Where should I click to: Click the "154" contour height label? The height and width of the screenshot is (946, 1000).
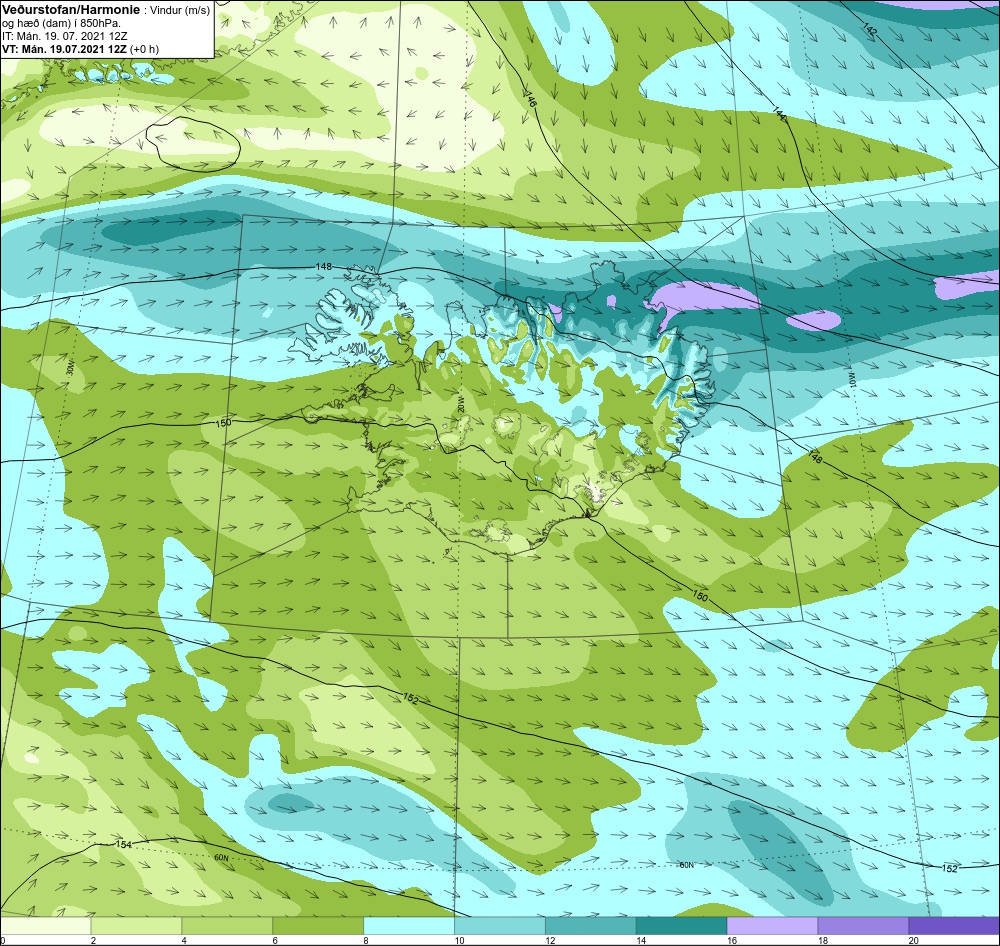123,844
